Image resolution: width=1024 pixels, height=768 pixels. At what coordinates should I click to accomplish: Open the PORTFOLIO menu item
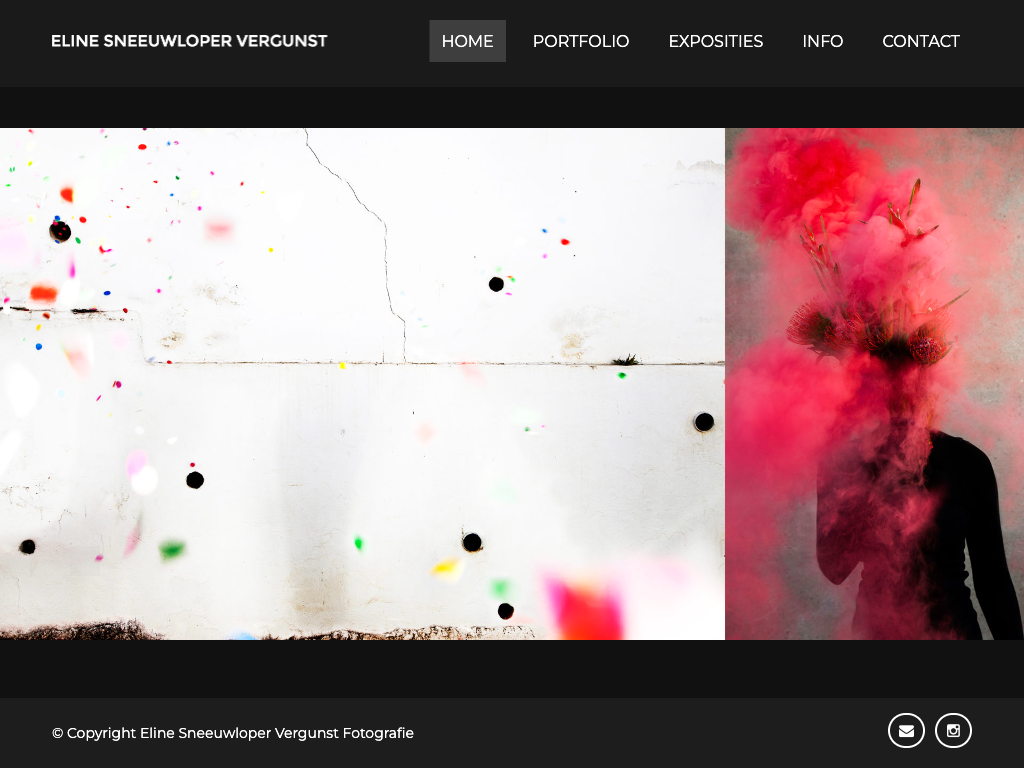tap(581, 41)
